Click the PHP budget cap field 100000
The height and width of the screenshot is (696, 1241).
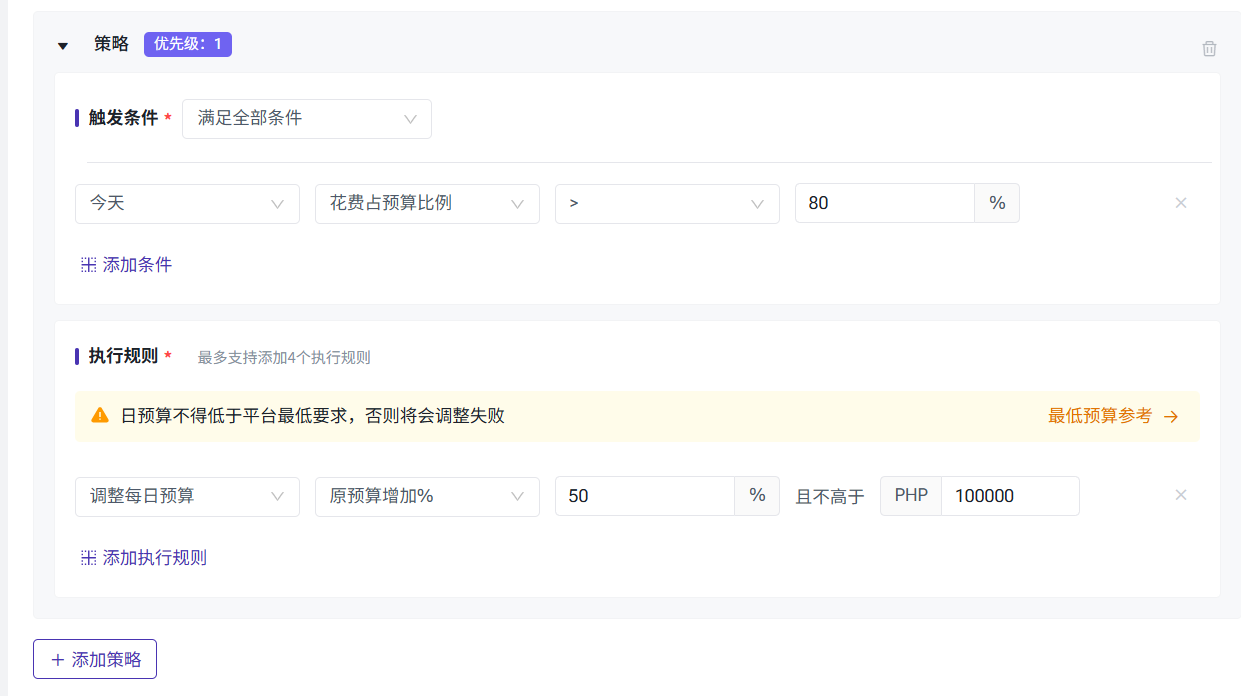(x=1009, y=496)
